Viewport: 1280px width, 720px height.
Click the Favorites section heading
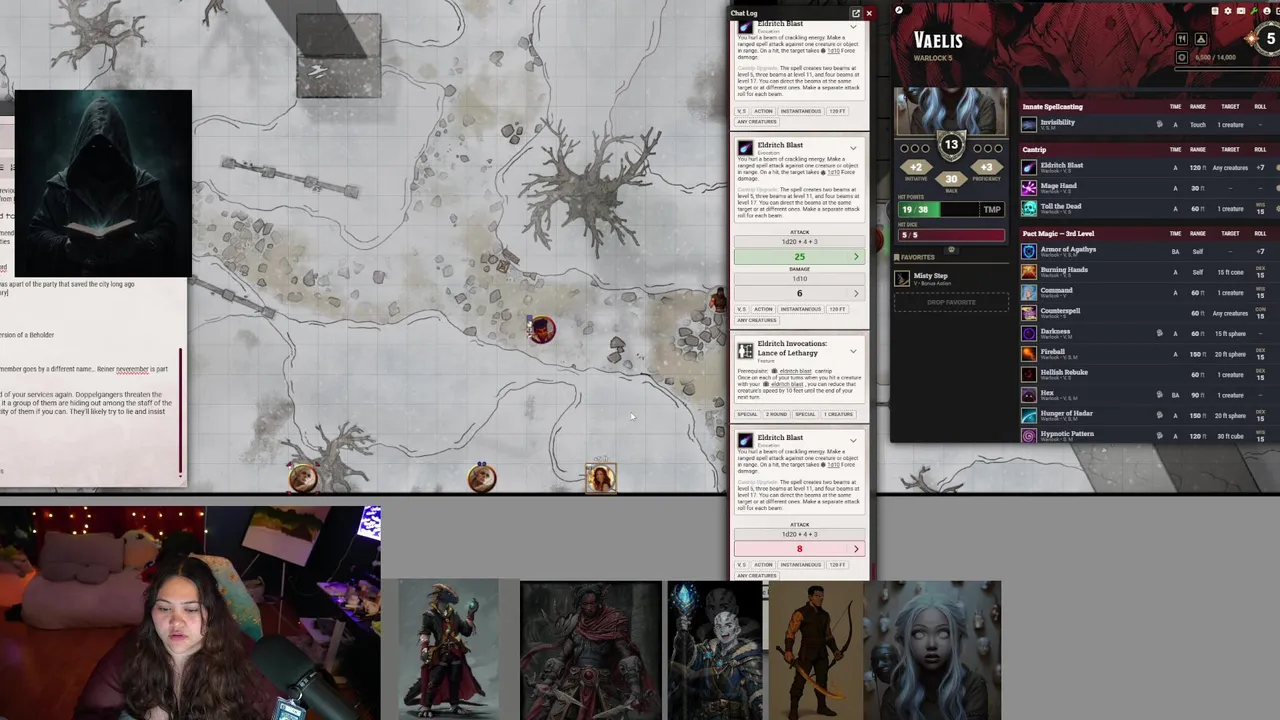918,257
